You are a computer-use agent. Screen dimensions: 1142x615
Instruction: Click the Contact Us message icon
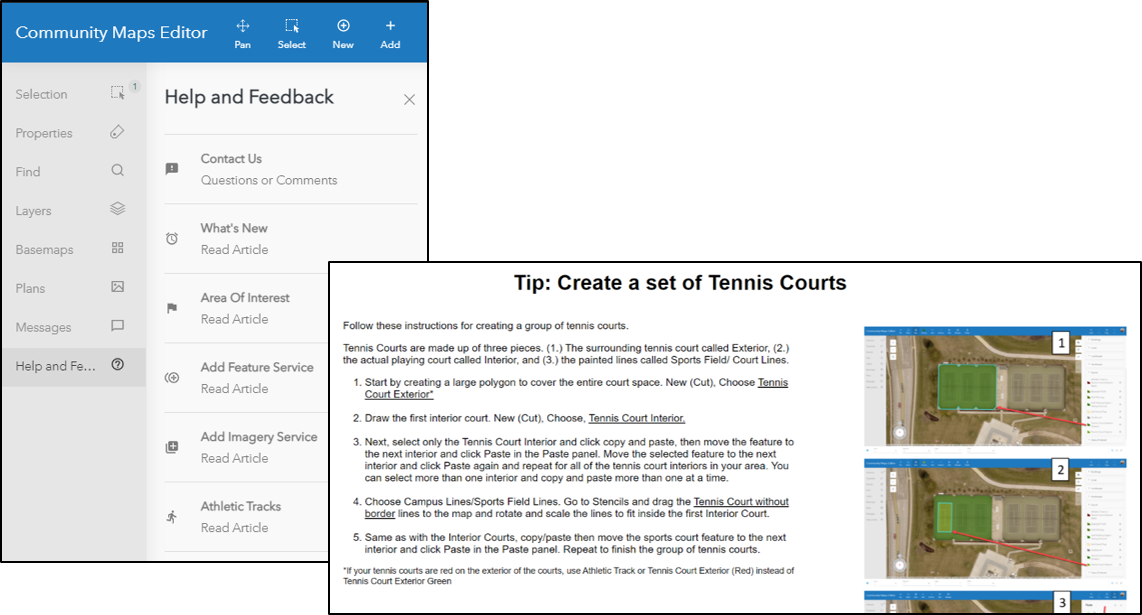tap(172, 169)
